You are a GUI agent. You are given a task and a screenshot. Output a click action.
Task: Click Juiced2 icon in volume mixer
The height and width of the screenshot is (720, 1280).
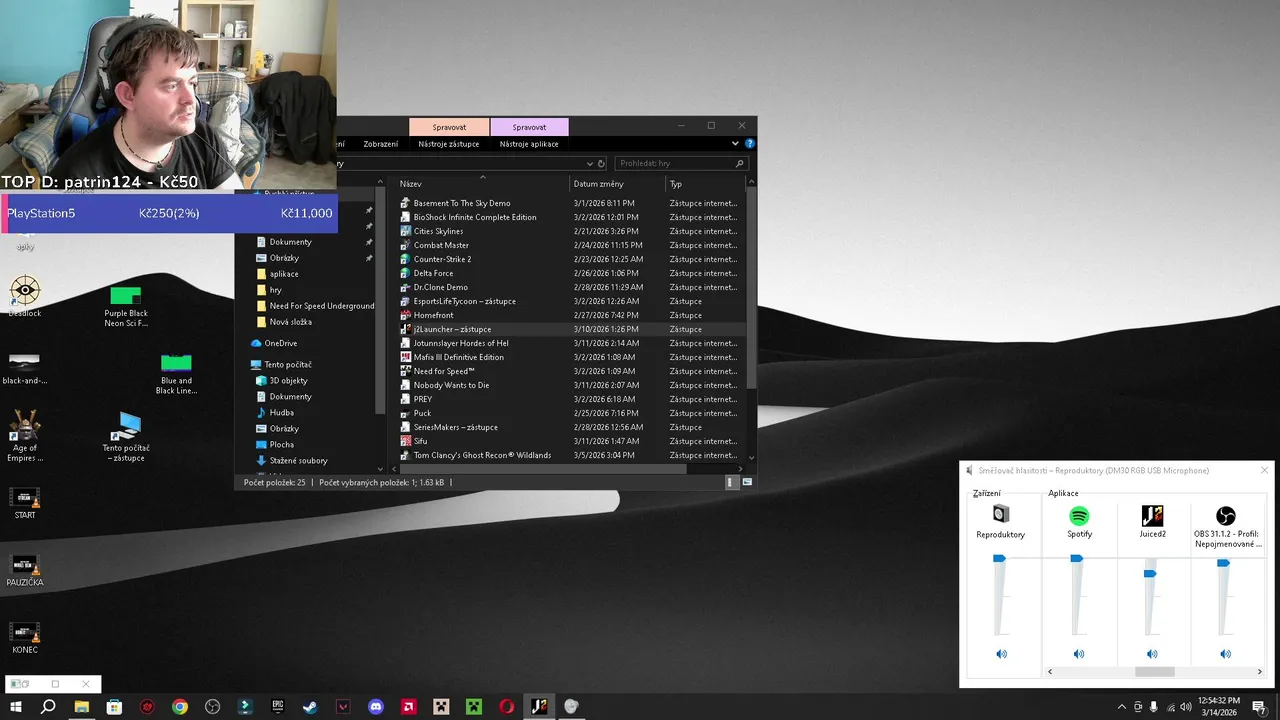click(1152, 516)
